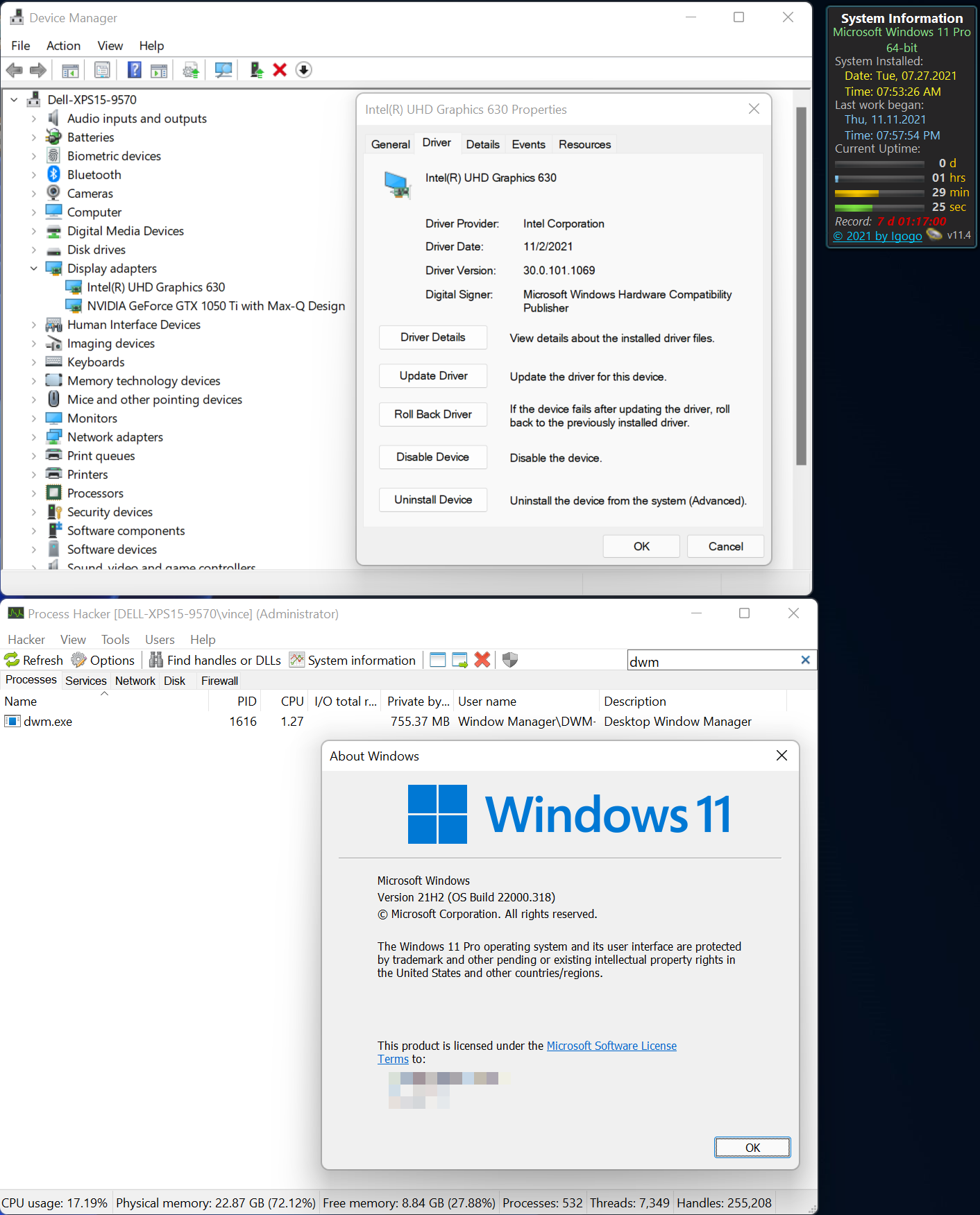Click the Driver Details button
The image size is (980, 1215).
[433, 337]
